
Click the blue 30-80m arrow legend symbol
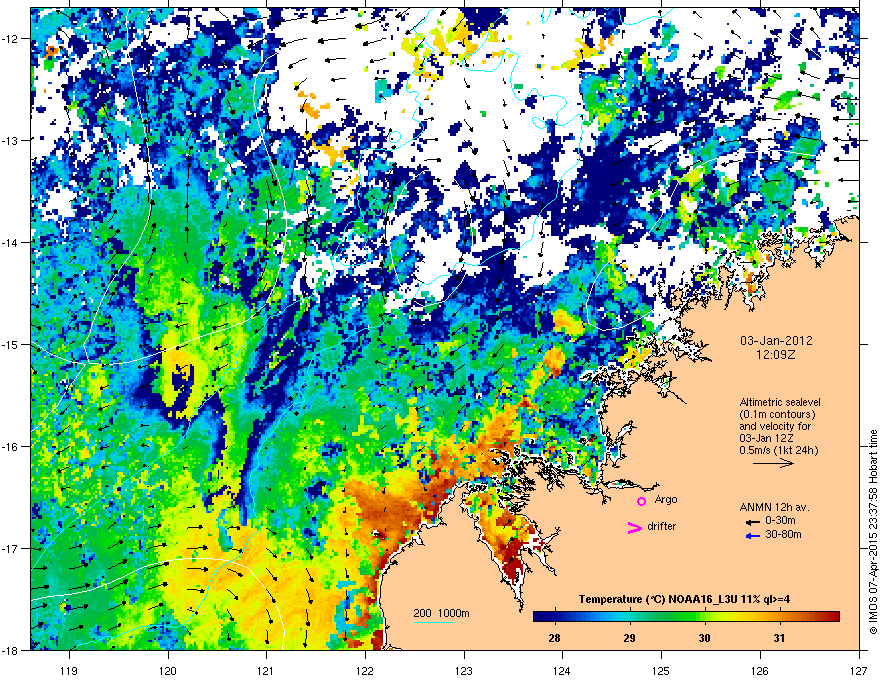click(752, 536)
